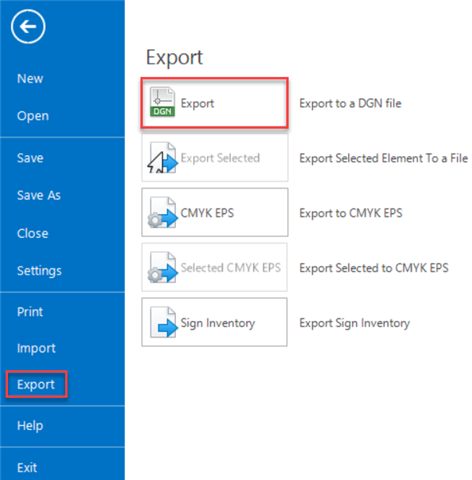Screen dimensions: 472x480
Task: Open the Save As option
Action: [39, 195]
